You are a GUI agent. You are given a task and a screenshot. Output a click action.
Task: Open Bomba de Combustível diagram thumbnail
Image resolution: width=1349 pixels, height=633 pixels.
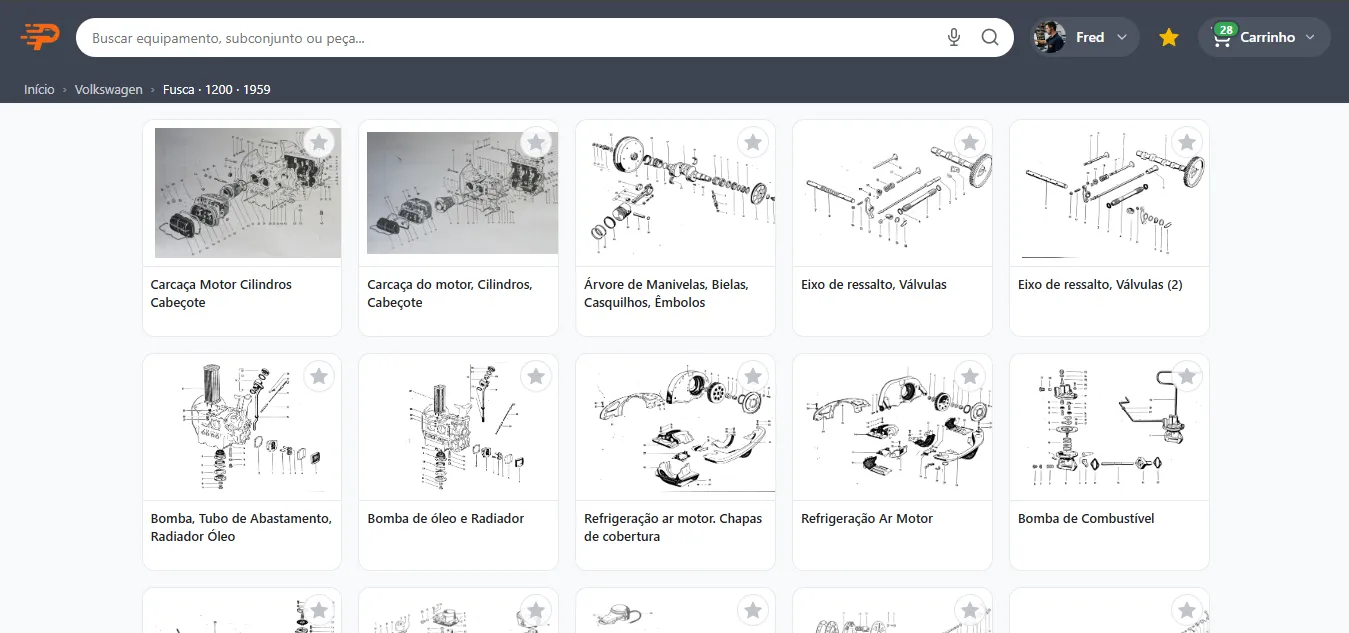(x=1109, y=427)
